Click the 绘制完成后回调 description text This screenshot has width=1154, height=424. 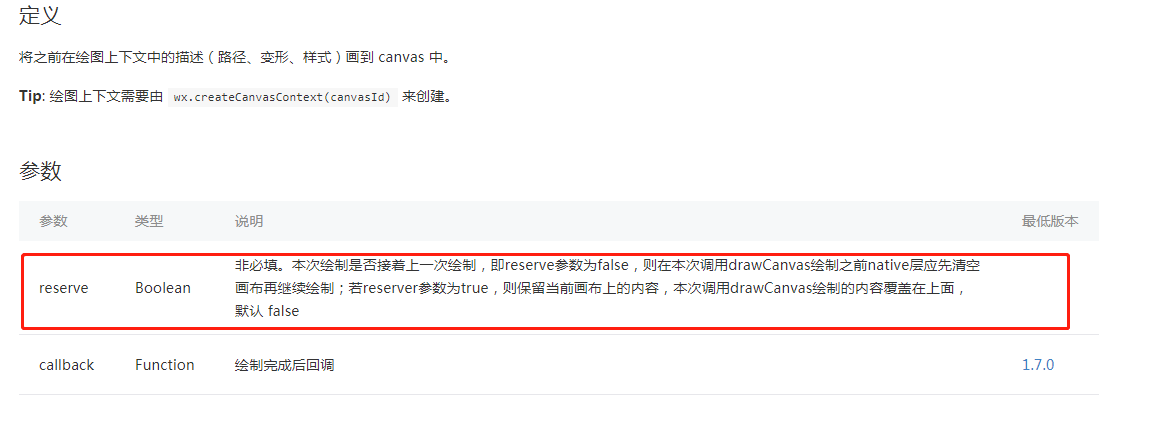pos(284,364)
